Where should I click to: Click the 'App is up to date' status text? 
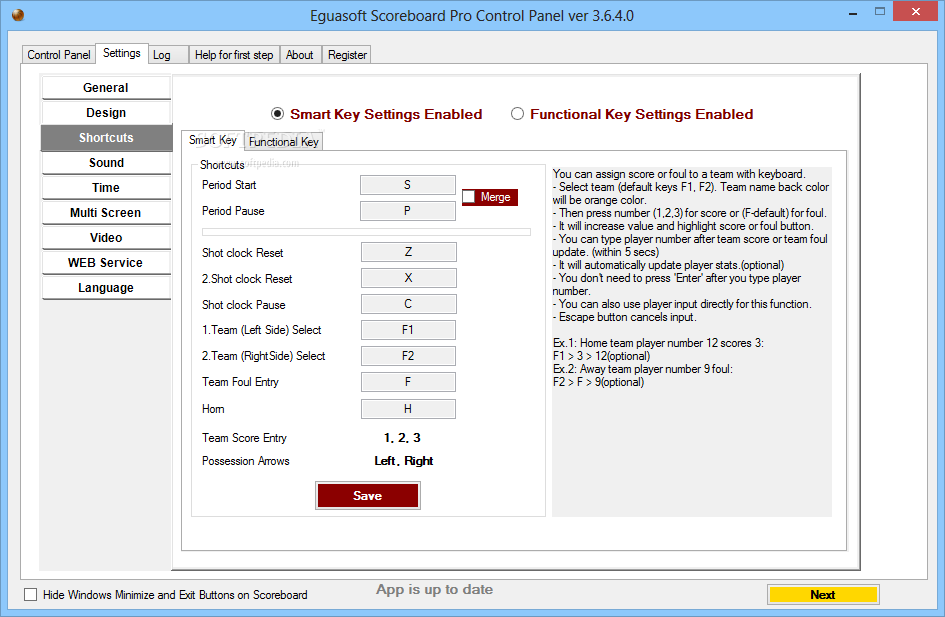[x=435, y=589]
